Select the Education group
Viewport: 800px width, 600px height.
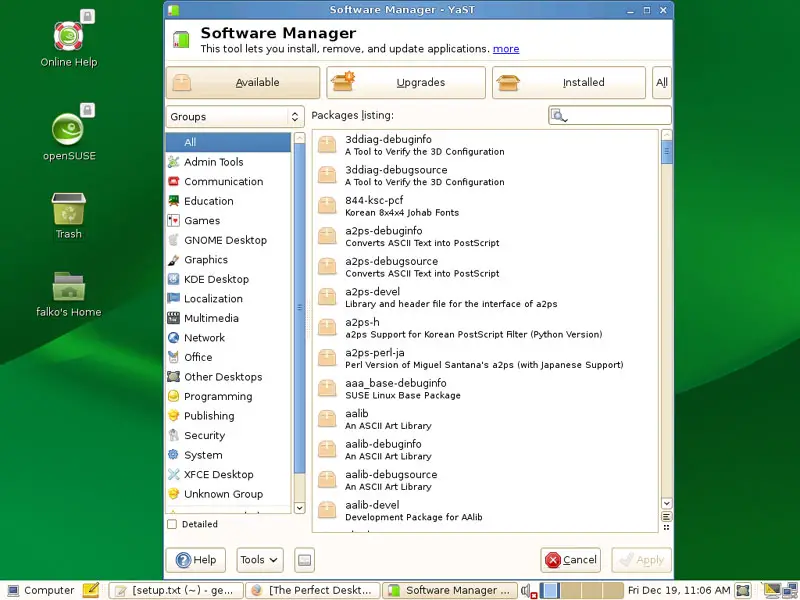click(228, 201)
